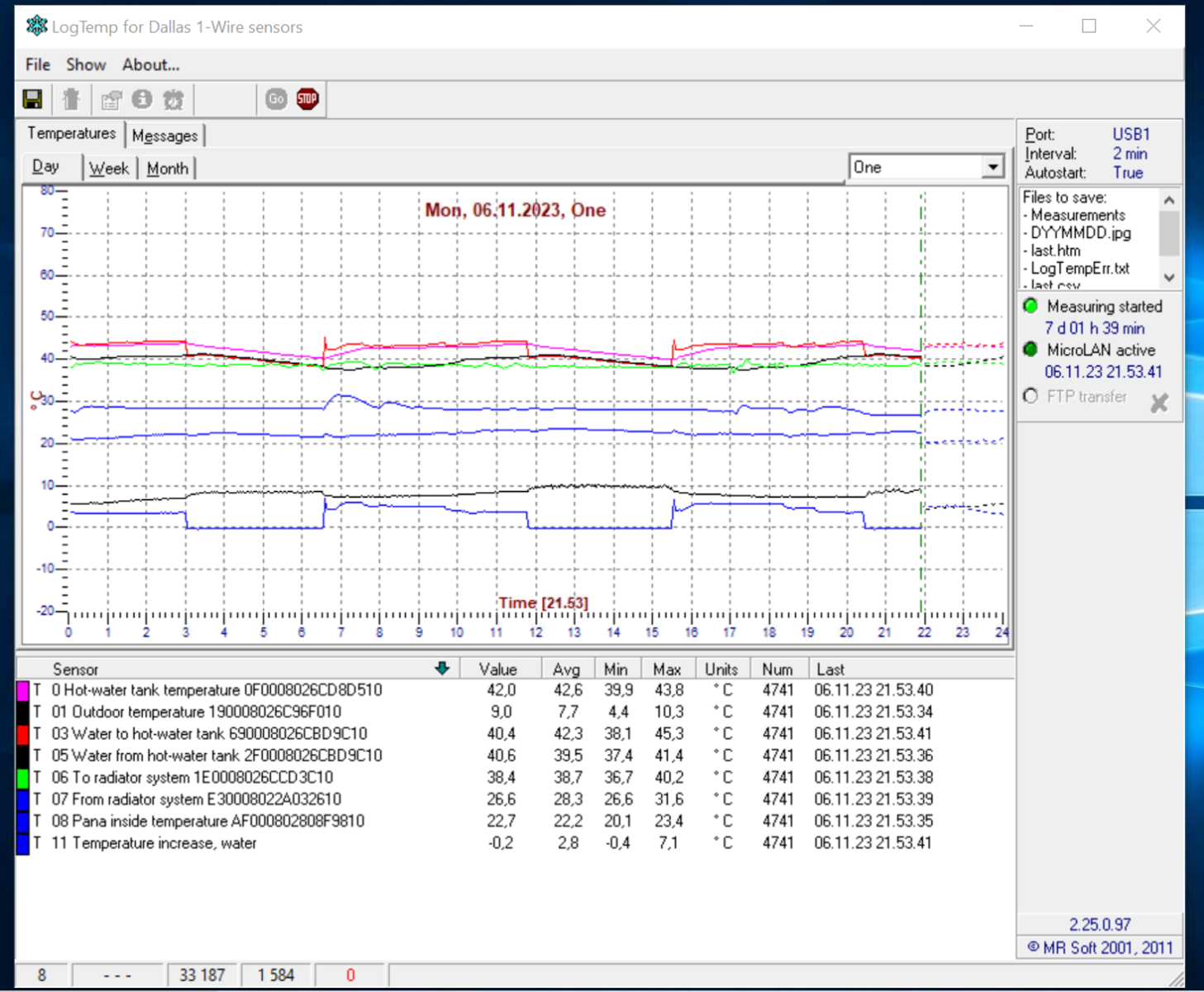1204x992 pixels.
Task: Click magenta swatch for Hot-water tank temperature
Action: pyautogui.click(x=23, y=690)
